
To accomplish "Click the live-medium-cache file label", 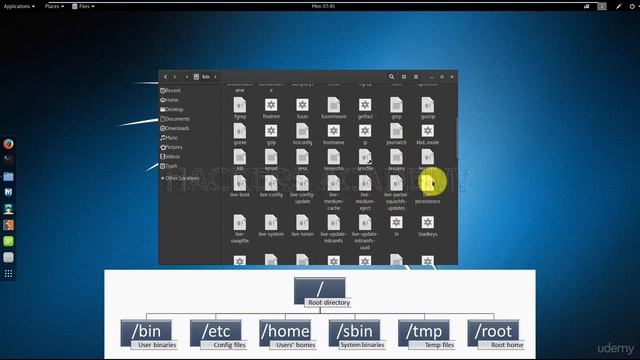I will (333, 201).
